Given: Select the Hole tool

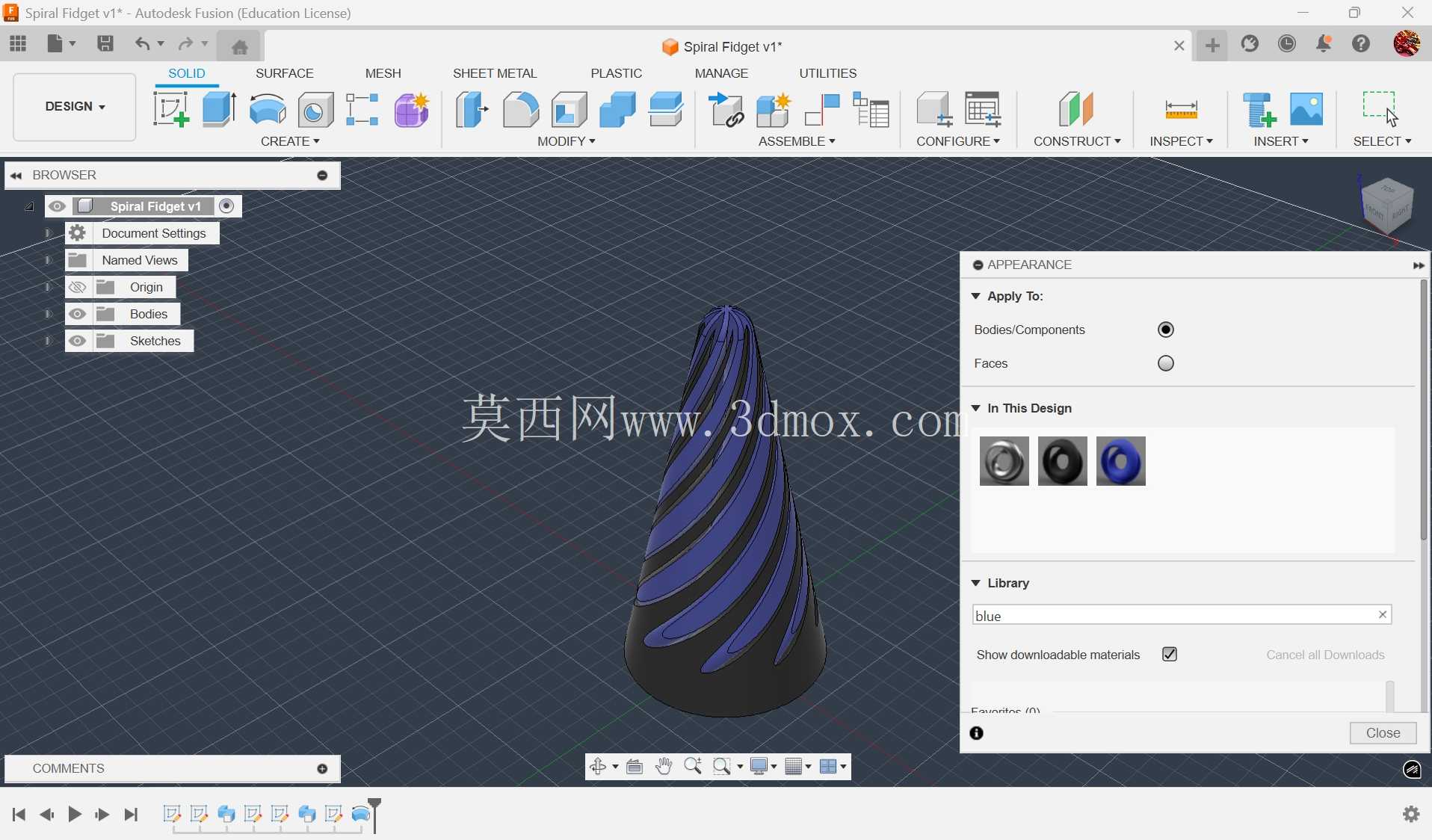Looking at the screenshot, I should [x=315, y=109].
